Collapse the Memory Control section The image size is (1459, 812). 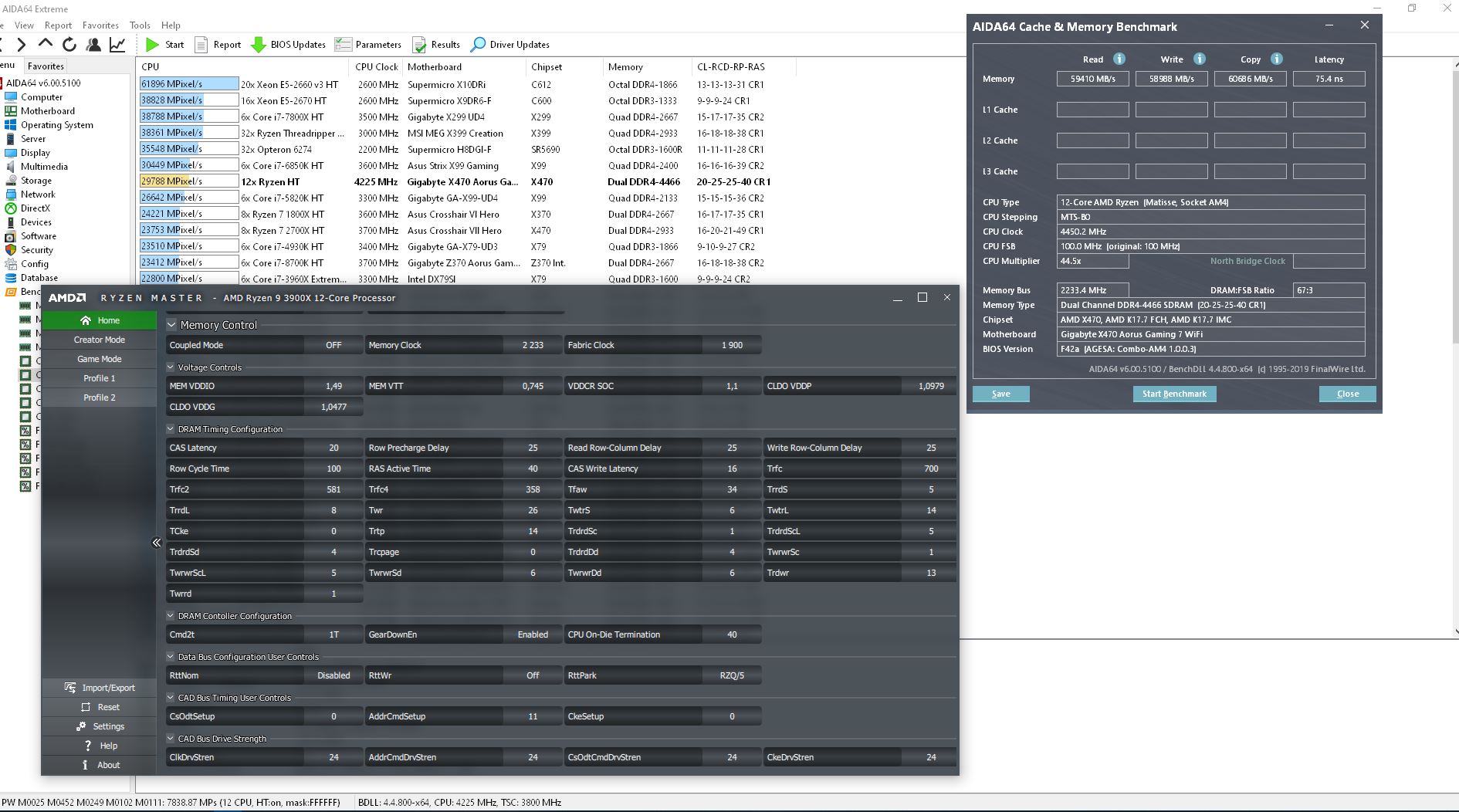click(x=171, y=325)
